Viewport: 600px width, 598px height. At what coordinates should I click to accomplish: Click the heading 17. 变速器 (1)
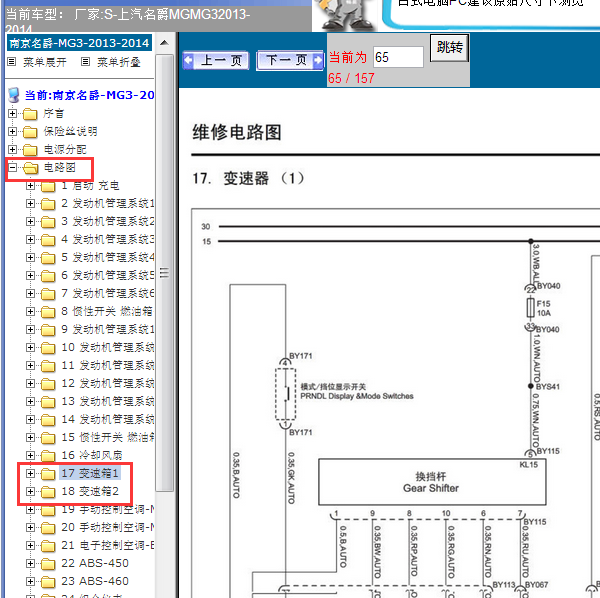click(x=248, y=178)
